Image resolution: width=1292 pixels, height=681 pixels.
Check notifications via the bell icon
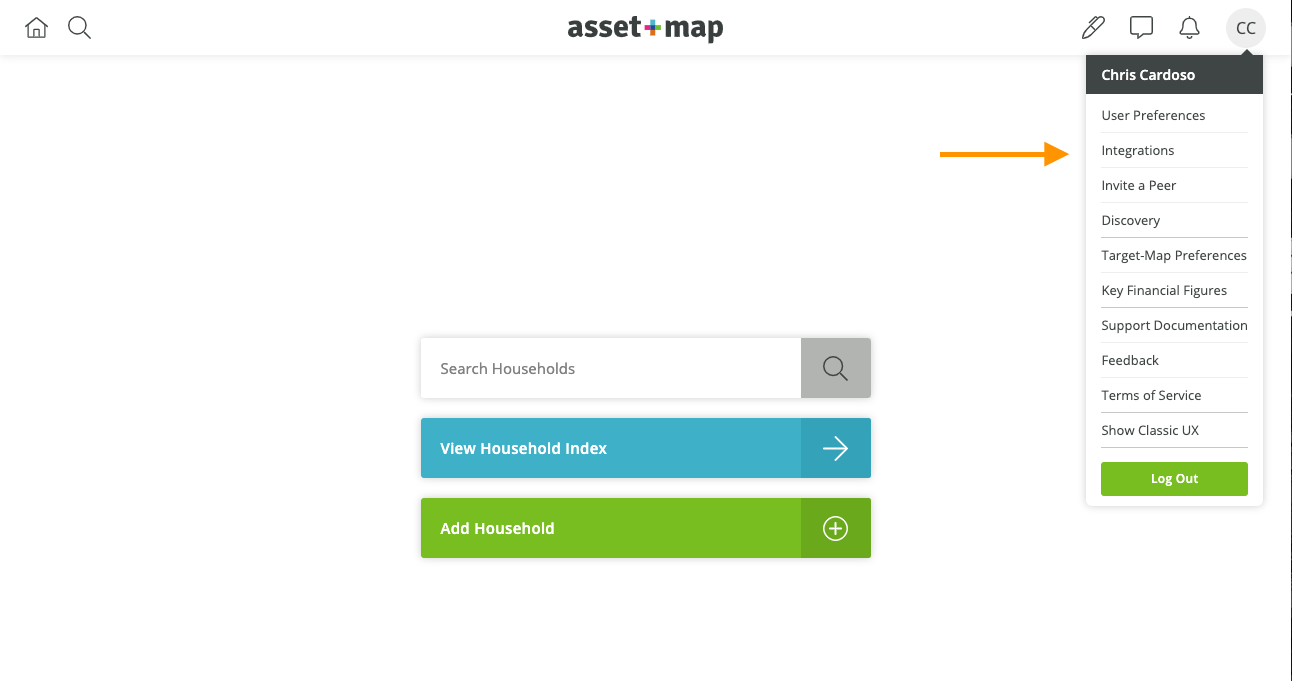click(1189, 27)
